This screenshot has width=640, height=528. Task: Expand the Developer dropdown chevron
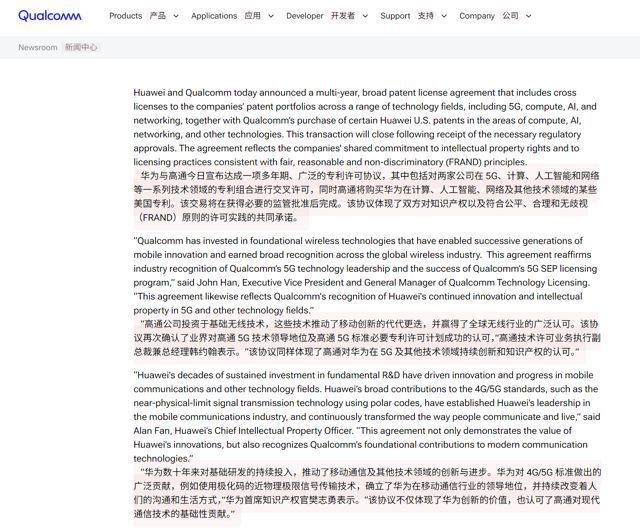click(x=365, y=16)
